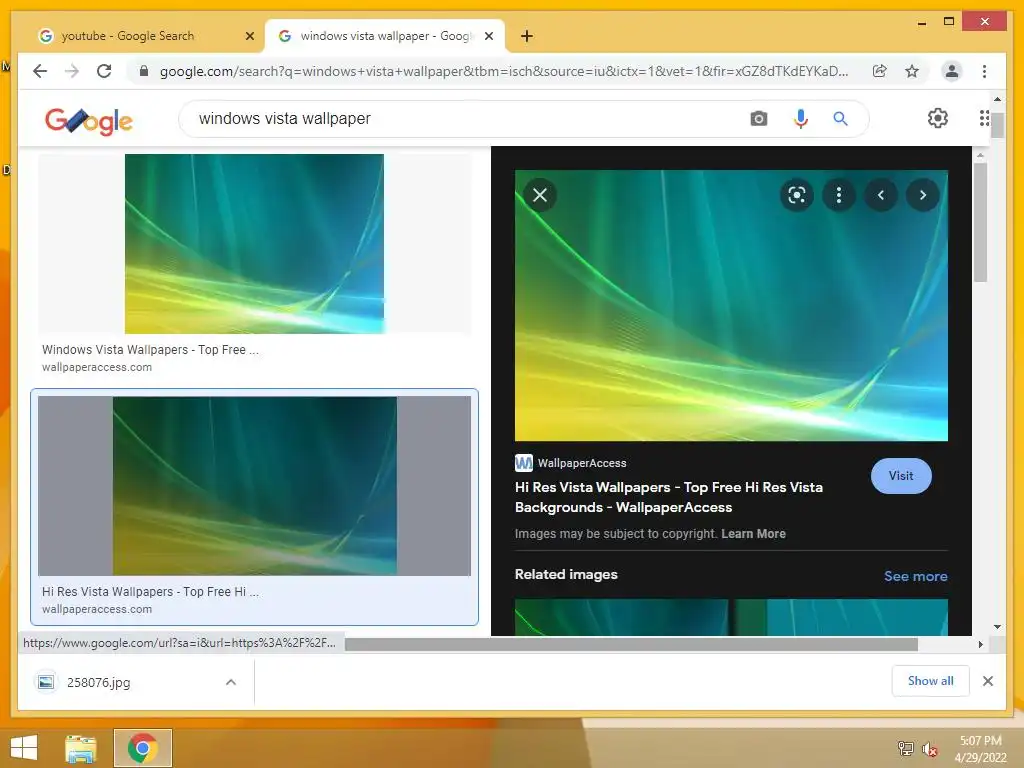Click Chrome taskbar icon
The width and height of the screenshot is (1024, 768).
pos(142,748)
